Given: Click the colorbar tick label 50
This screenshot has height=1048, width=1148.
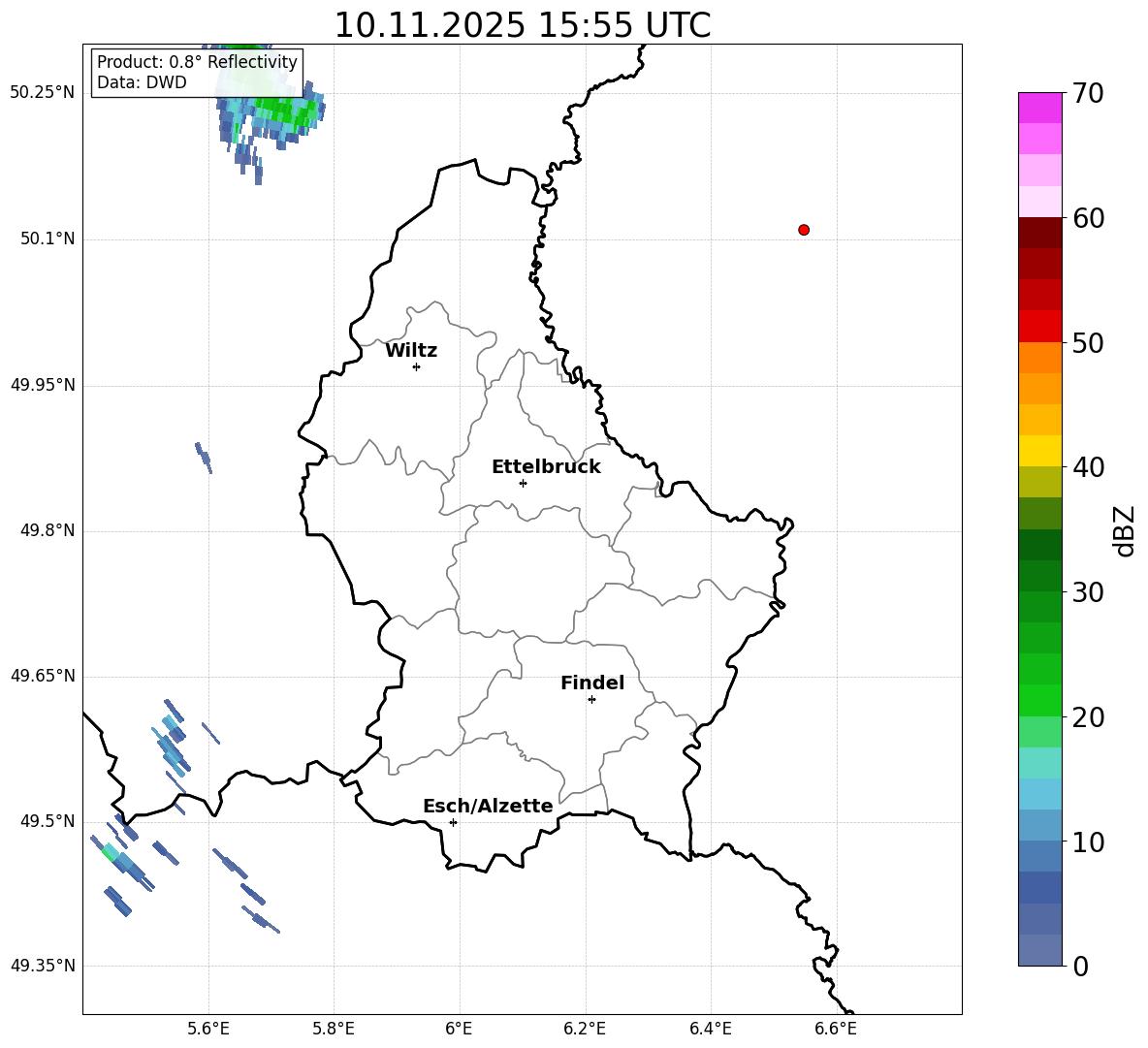Looking at the screenshot, I should pos(1088,342).
